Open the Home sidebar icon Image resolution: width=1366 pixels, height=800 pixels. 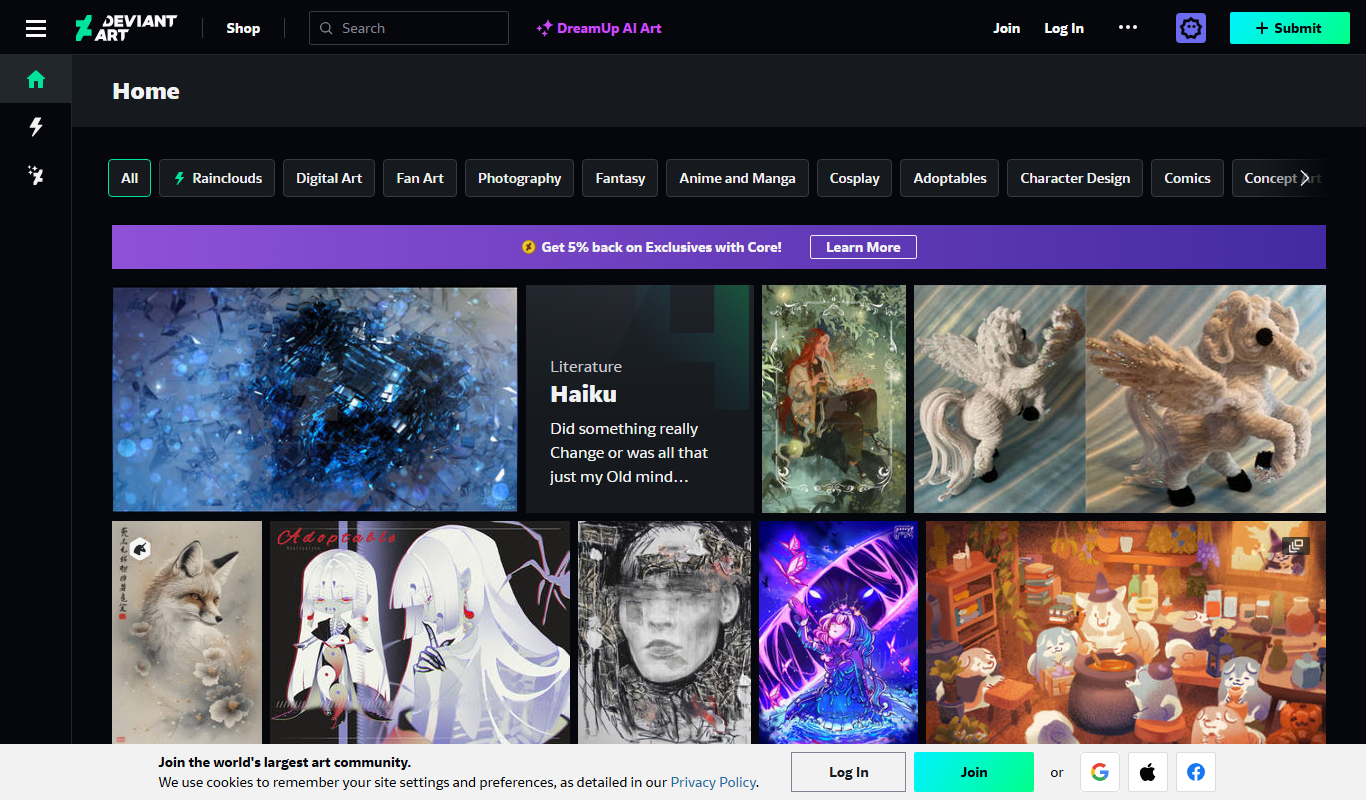click(x=36, y=80)
